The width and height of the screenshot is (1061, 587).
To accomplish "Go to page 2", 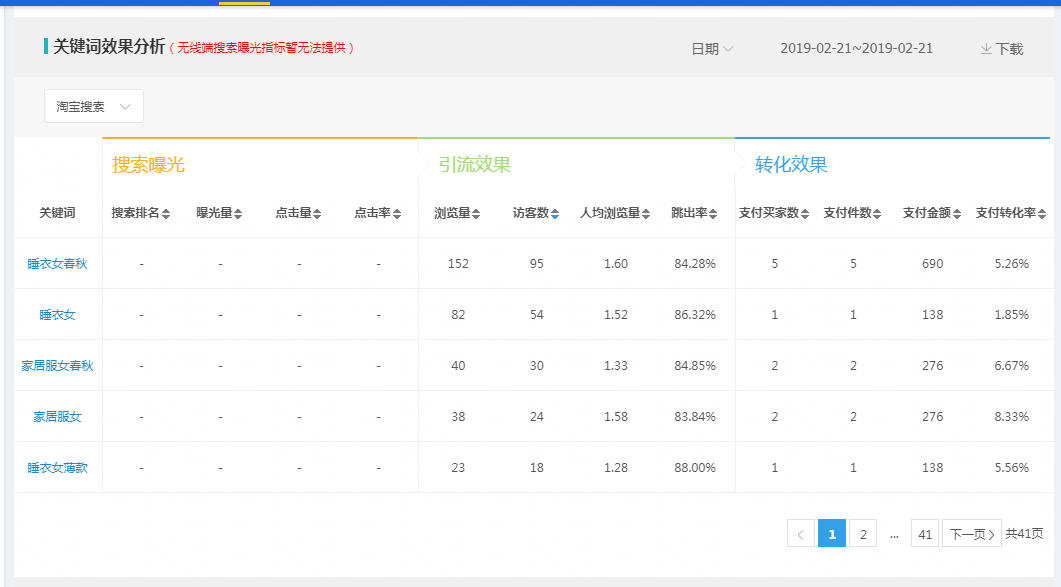I will pyautogui.click(x=863, y=534).
